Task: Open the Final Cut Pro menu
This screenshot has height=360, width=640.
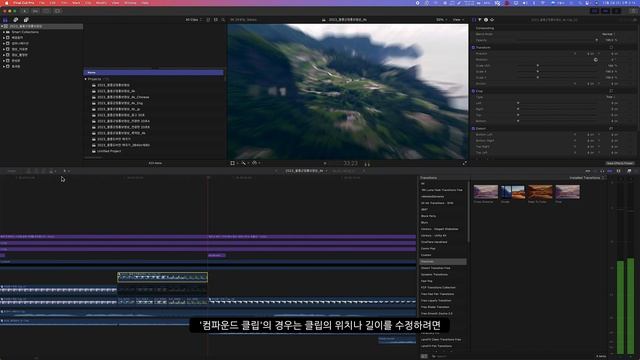Action: (23, 3)
